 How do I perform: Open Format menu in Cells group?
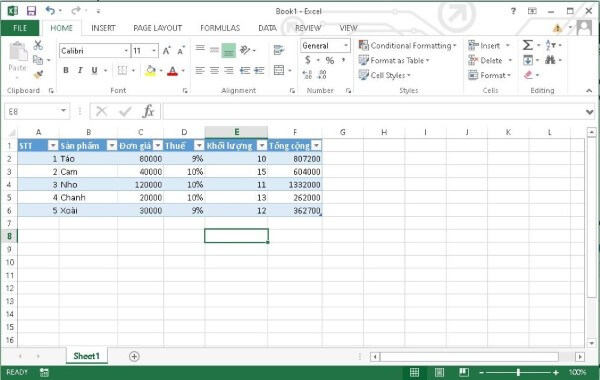(x=489, y=75)
